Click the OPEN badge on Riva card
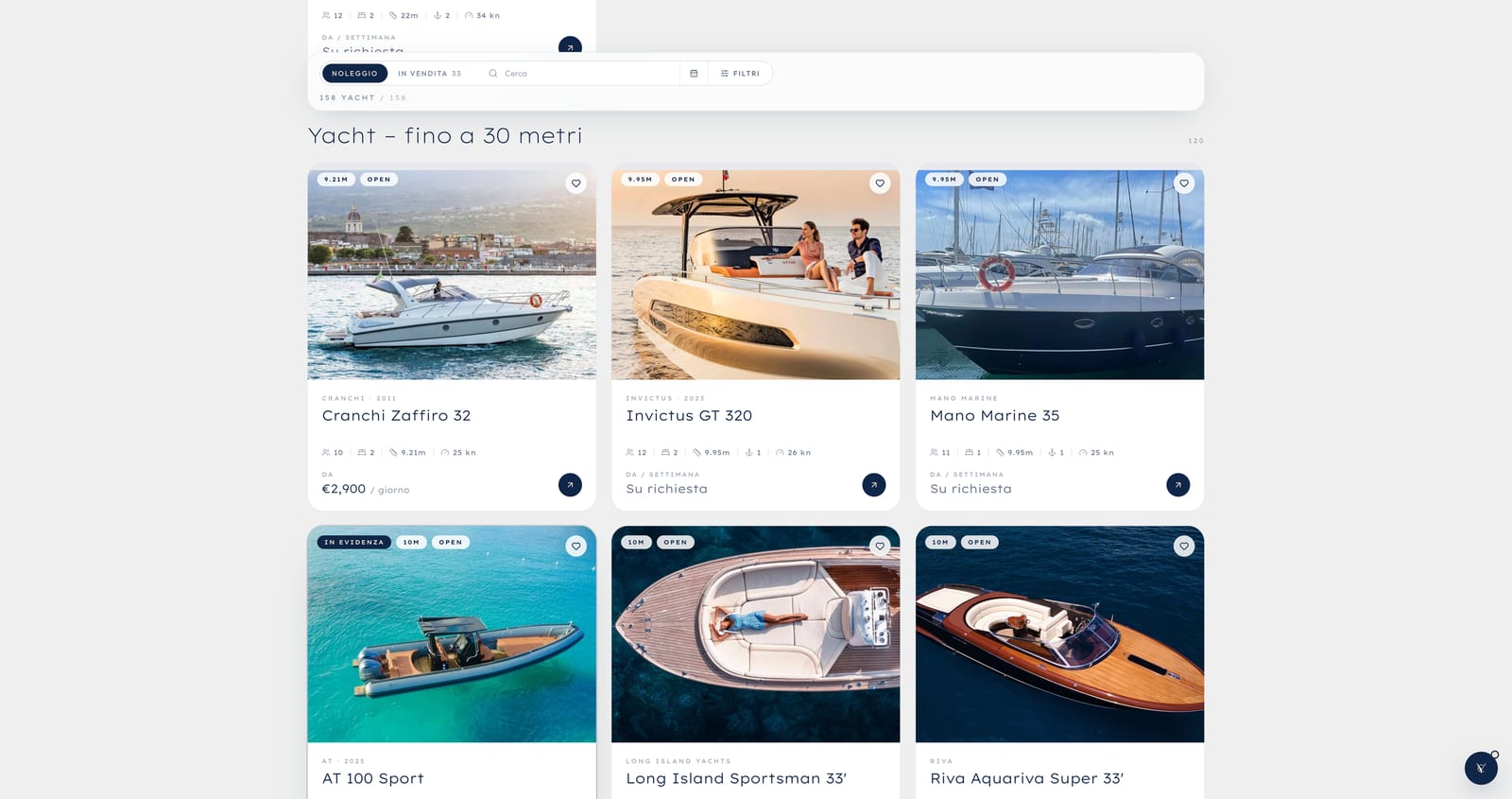The width and height of the screenshot is (1512, 799). (980, 543)
